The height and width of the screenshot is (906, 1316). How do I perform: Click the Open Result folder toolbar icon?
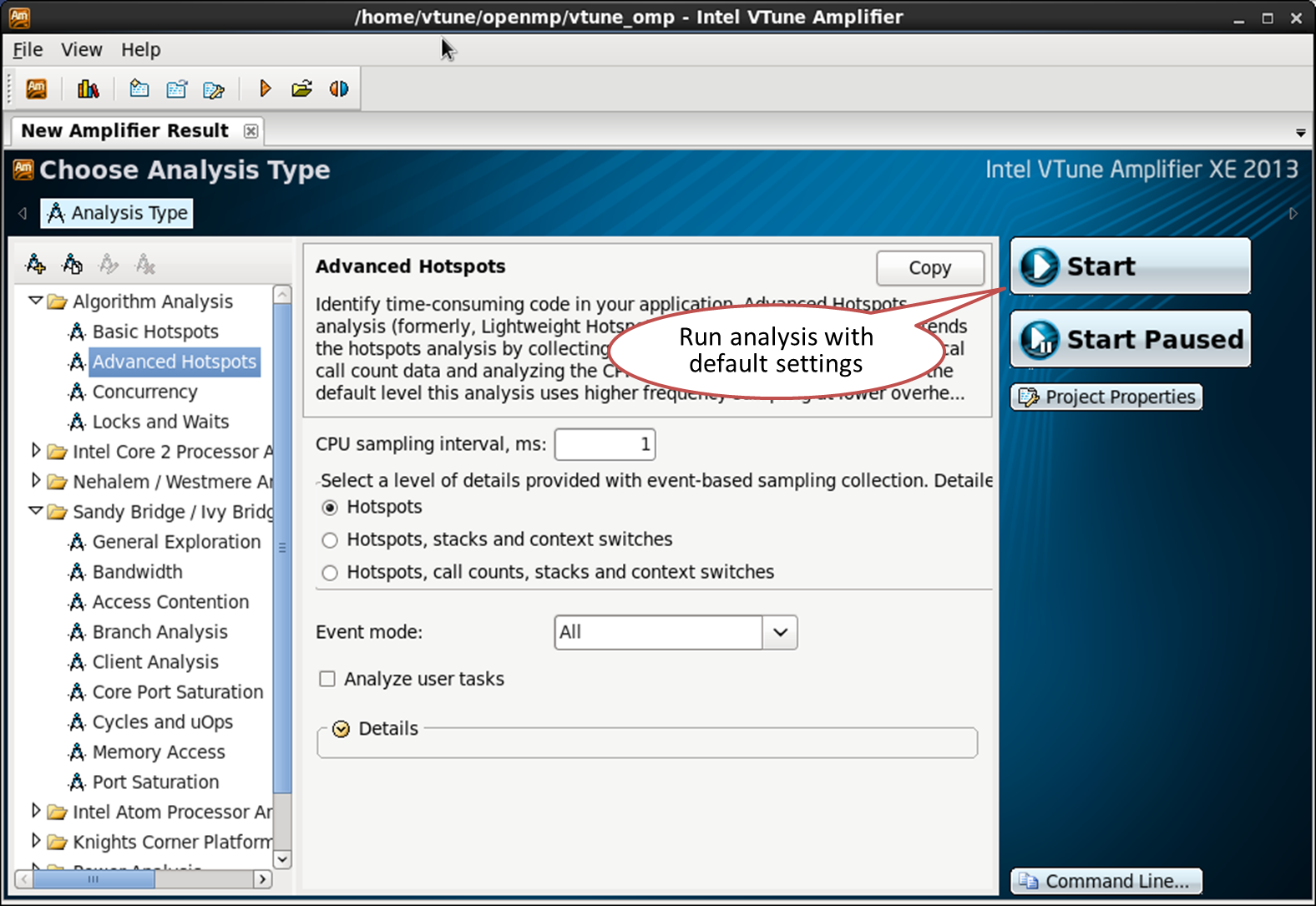tap(302, 89)
